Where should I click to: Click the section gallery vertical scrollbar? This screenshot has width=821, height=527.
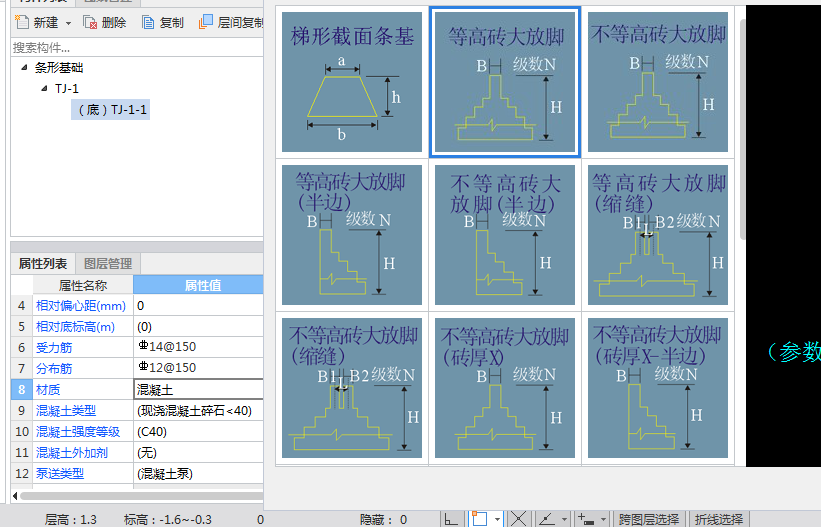[x=742, y=128]
